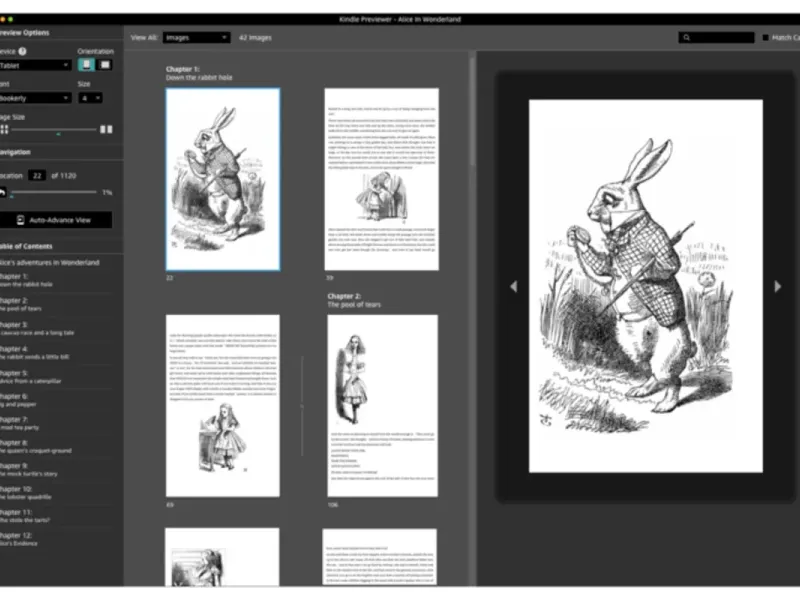Start Auto-Advance View

click(55, 220)
